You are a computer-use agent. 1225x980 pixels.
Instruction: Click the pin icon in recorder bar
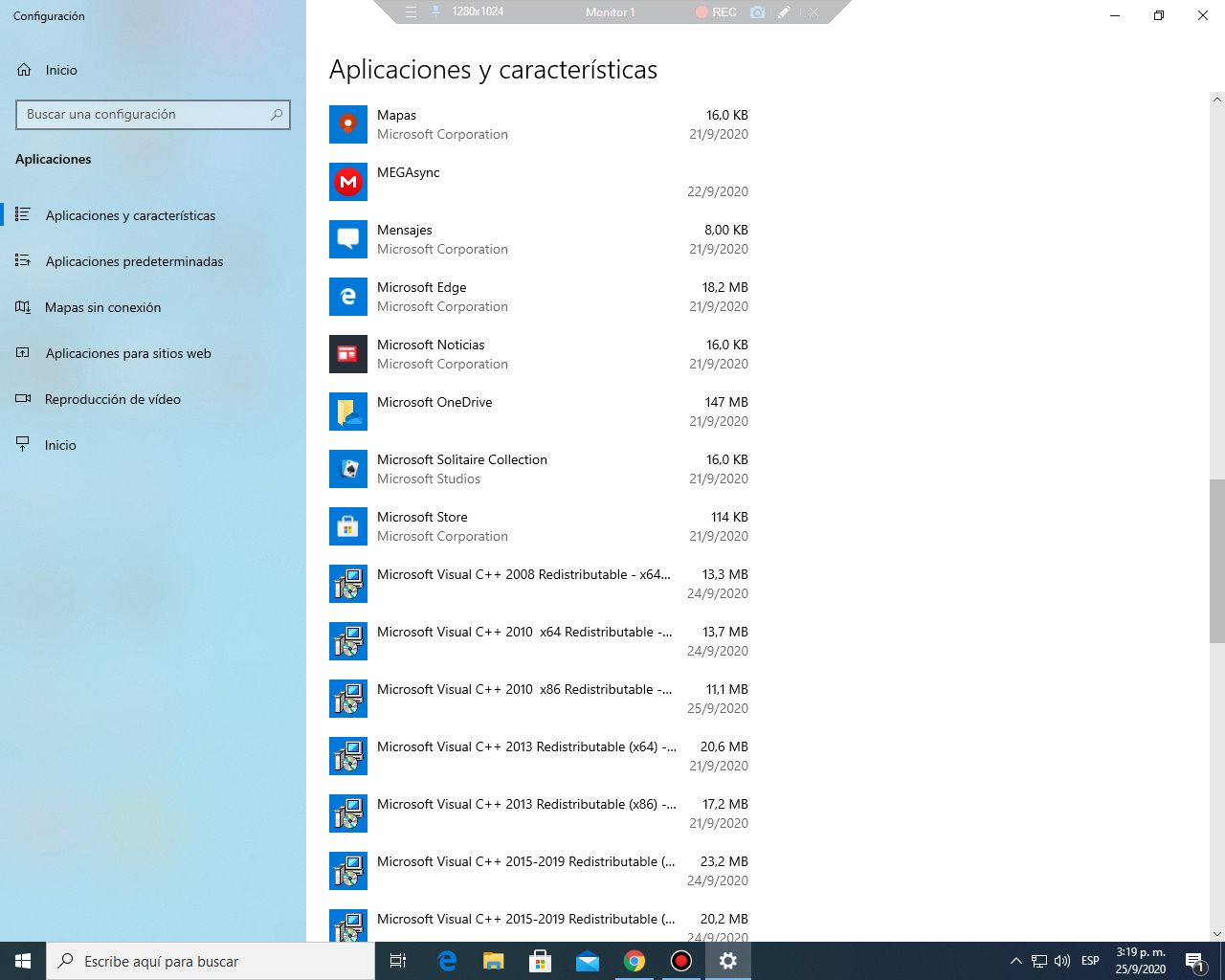(436, 12)
